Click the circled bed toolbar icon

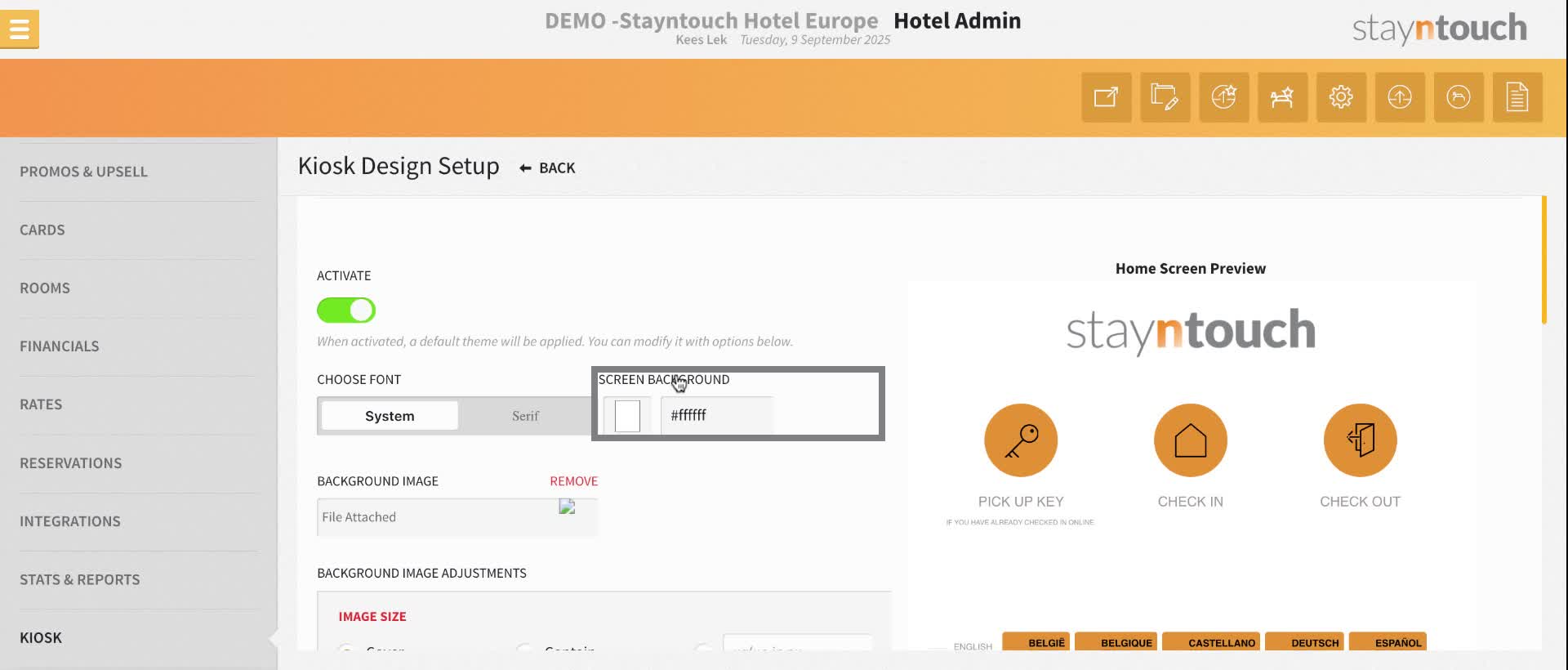click(1459, 97)
